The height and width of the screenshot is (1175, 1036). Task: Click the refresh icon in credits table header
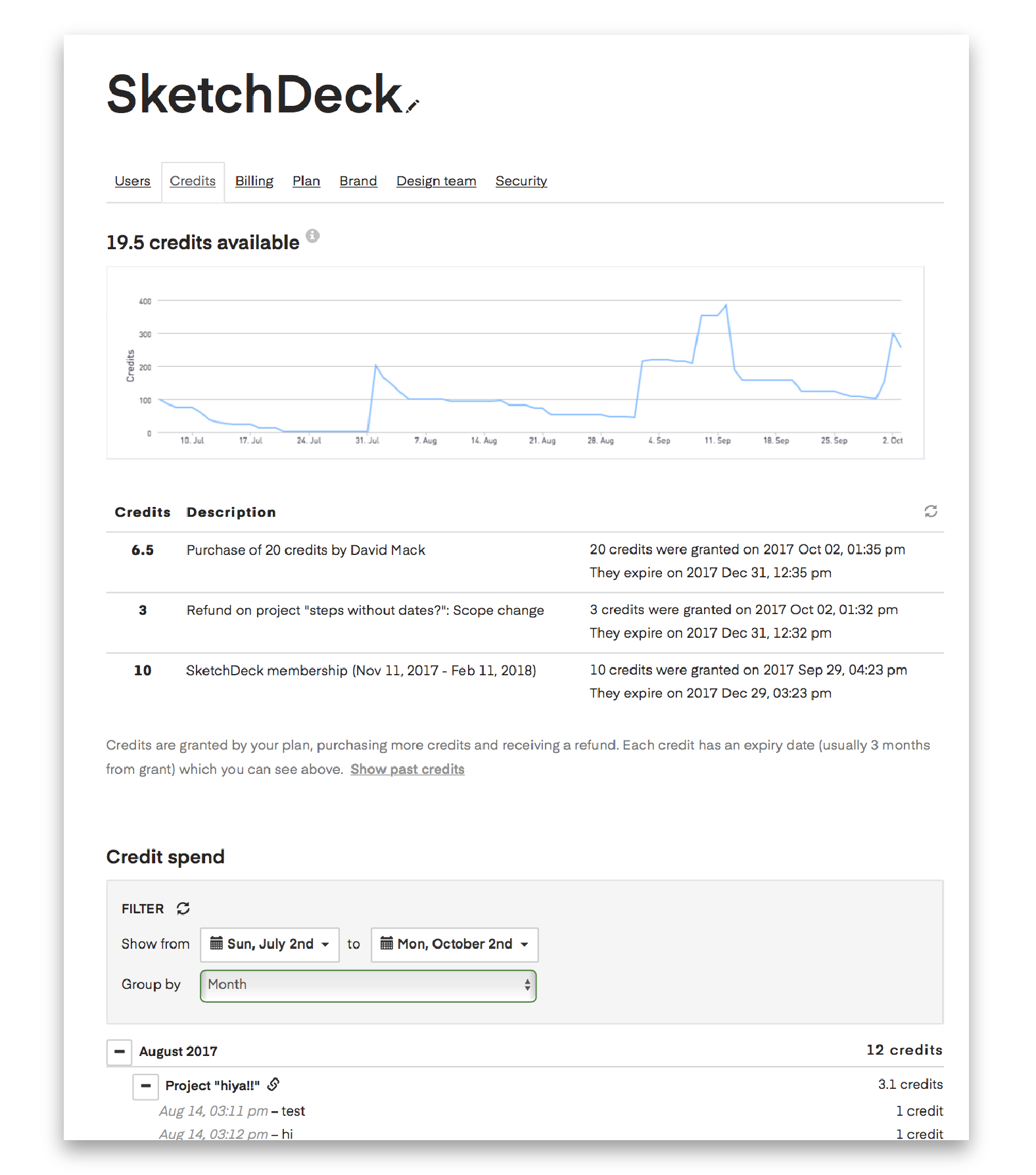930,512
